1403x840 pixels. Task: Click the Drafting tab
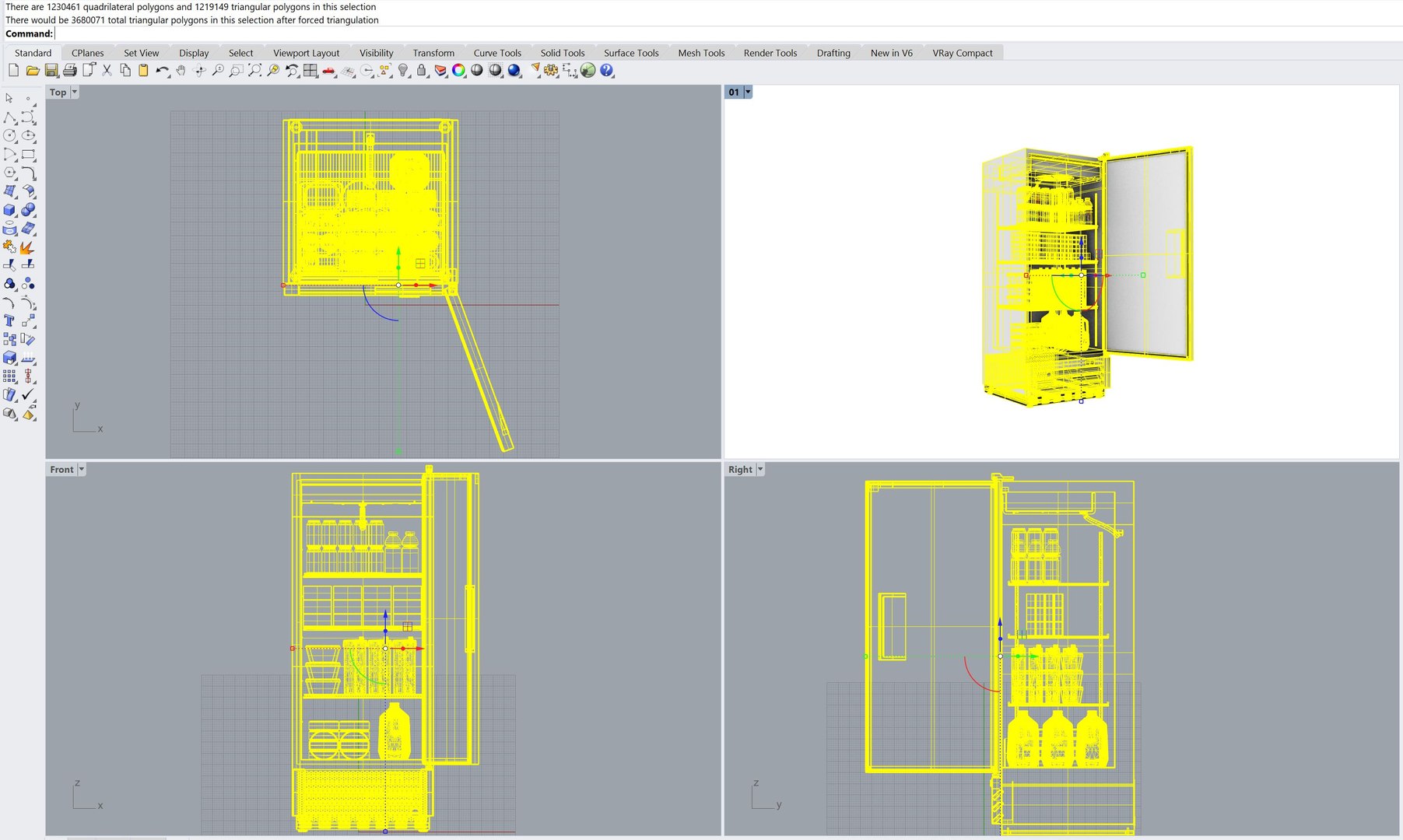point(833,53)
